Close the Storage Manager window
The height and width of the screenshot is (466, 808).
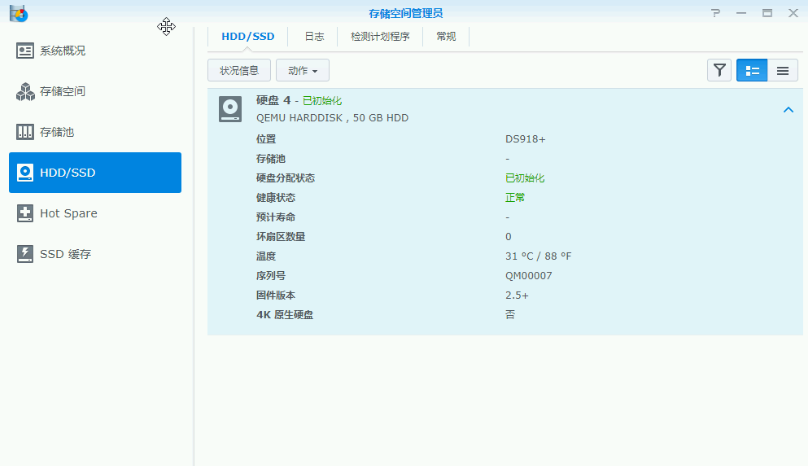tap(793, 13)
